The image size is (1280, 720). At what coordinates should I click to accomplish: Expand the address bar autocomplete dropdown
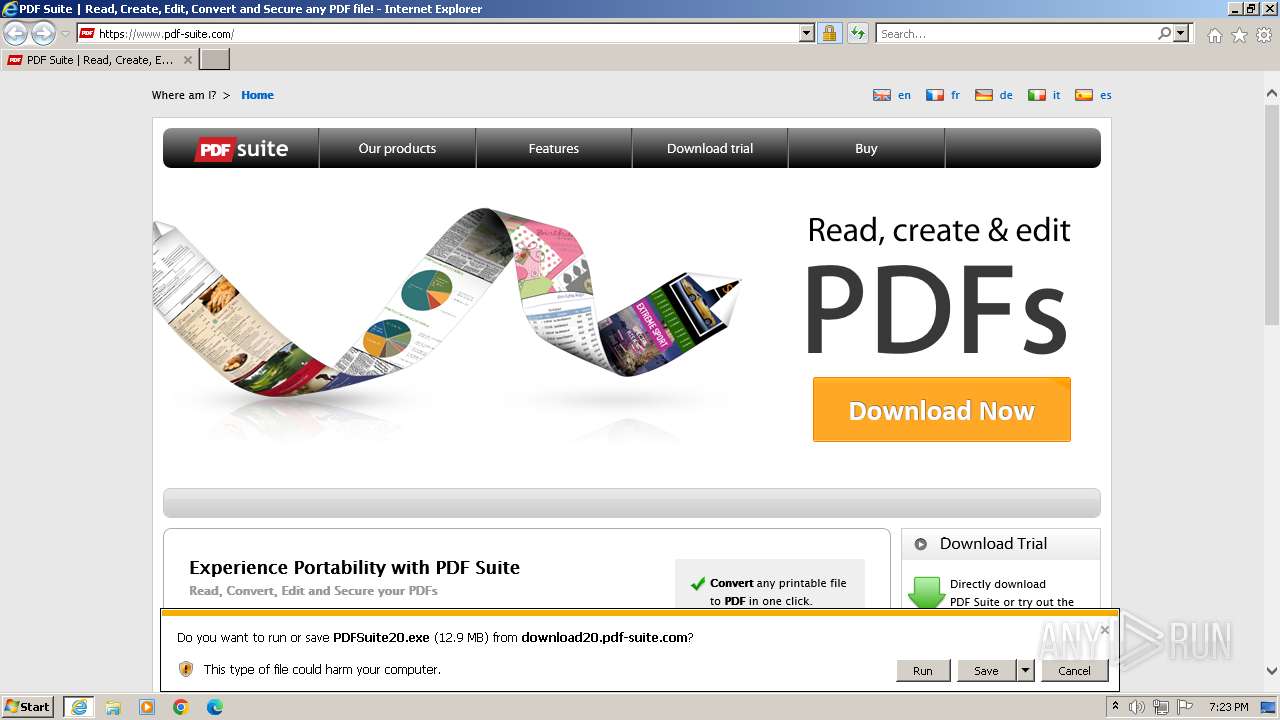click(x=807, y=33)
